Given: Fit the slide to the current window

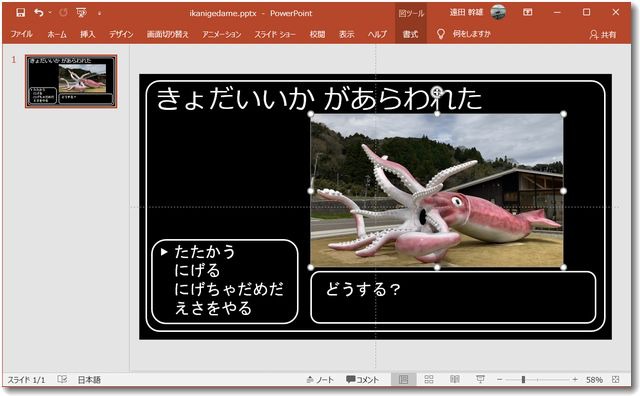Looking at the screenshot, I should click(x=616, y=379).
